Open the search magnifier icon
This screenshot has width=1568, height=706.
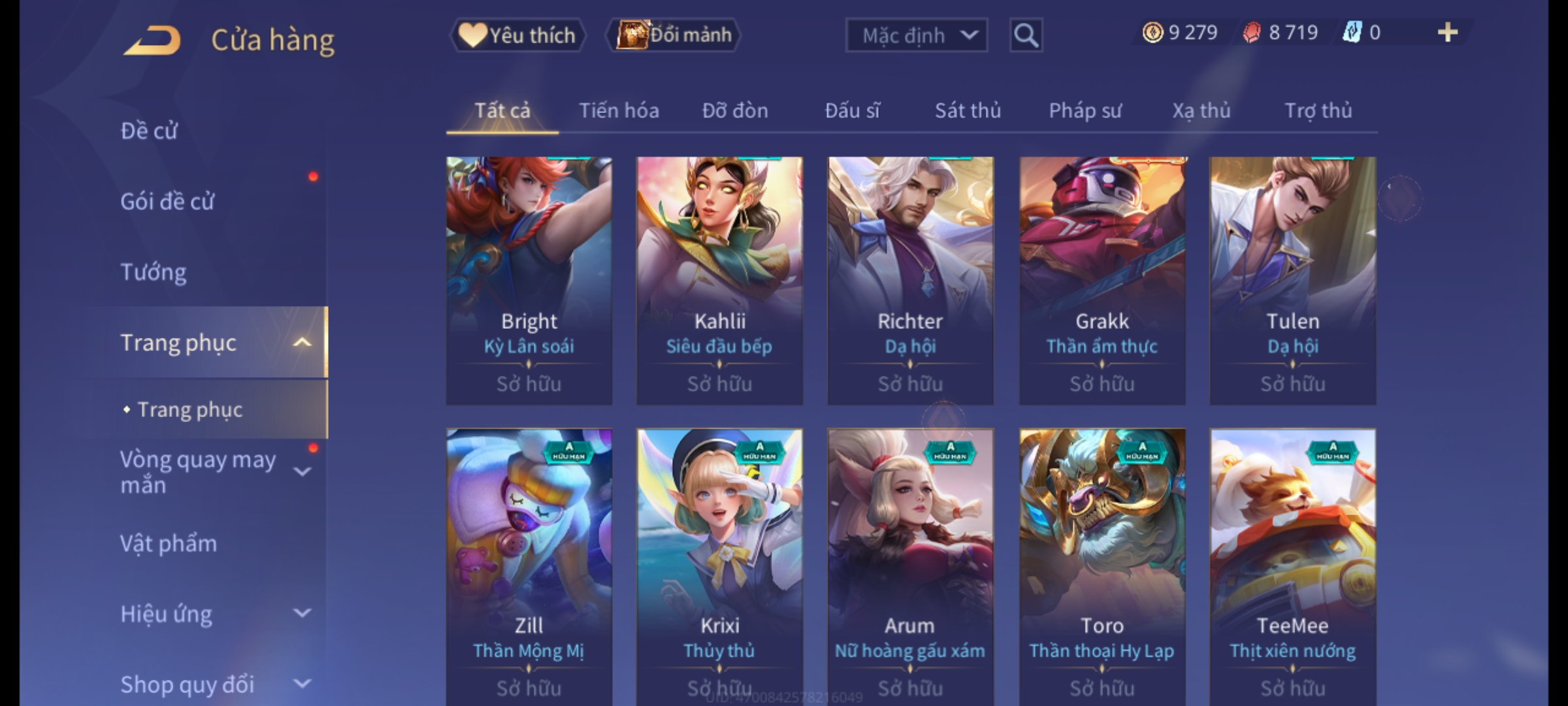pyautogui.click(x=1026, y=35)
